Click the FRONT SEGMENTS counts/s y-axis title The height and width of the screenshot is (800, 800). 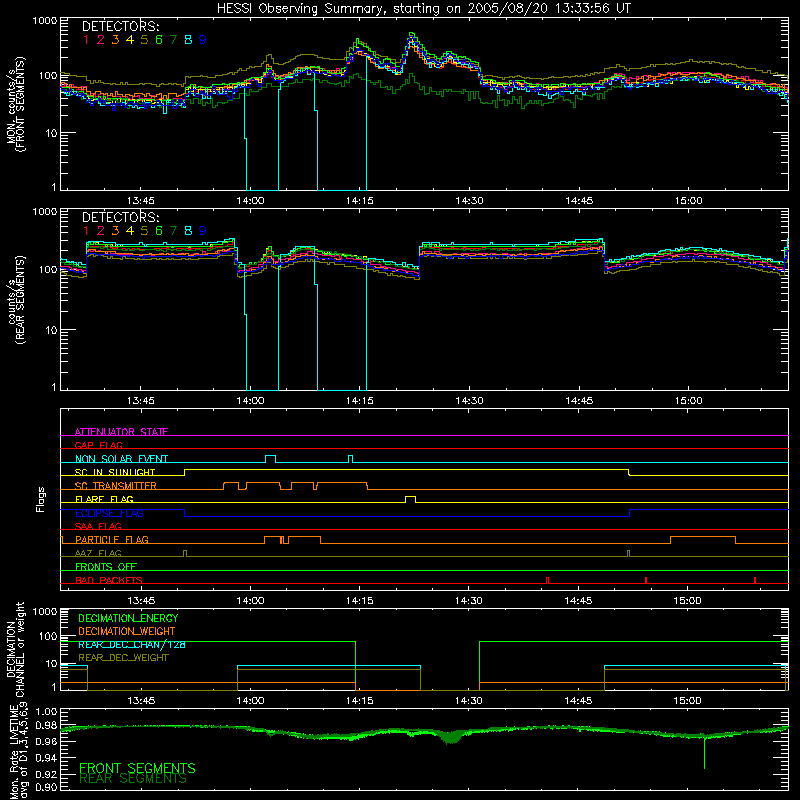pyautogui.click(x=15, y=105)
